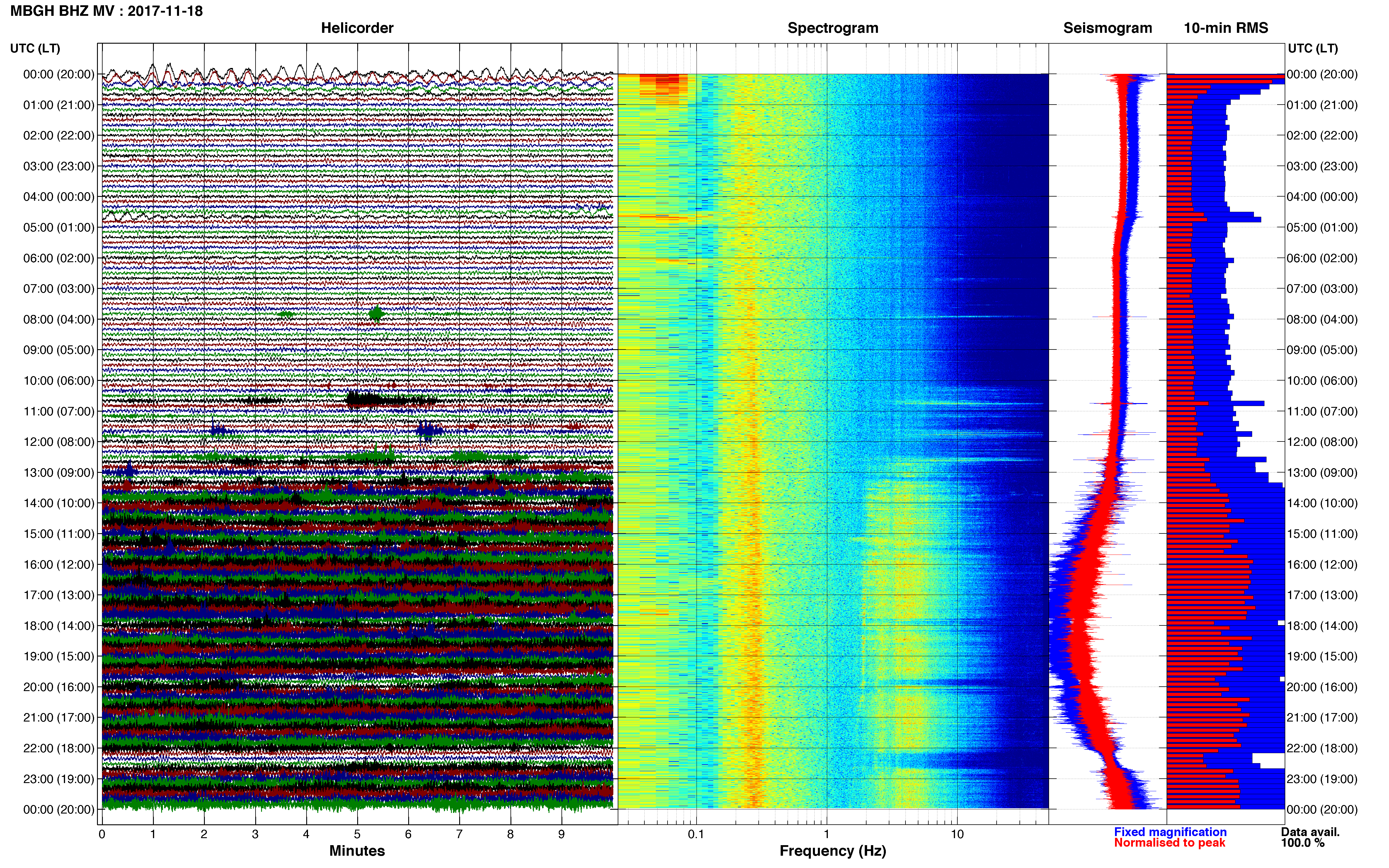Click Minutes axis tick label '0'
Screen dimensions: 1389x868
(102, 835)
